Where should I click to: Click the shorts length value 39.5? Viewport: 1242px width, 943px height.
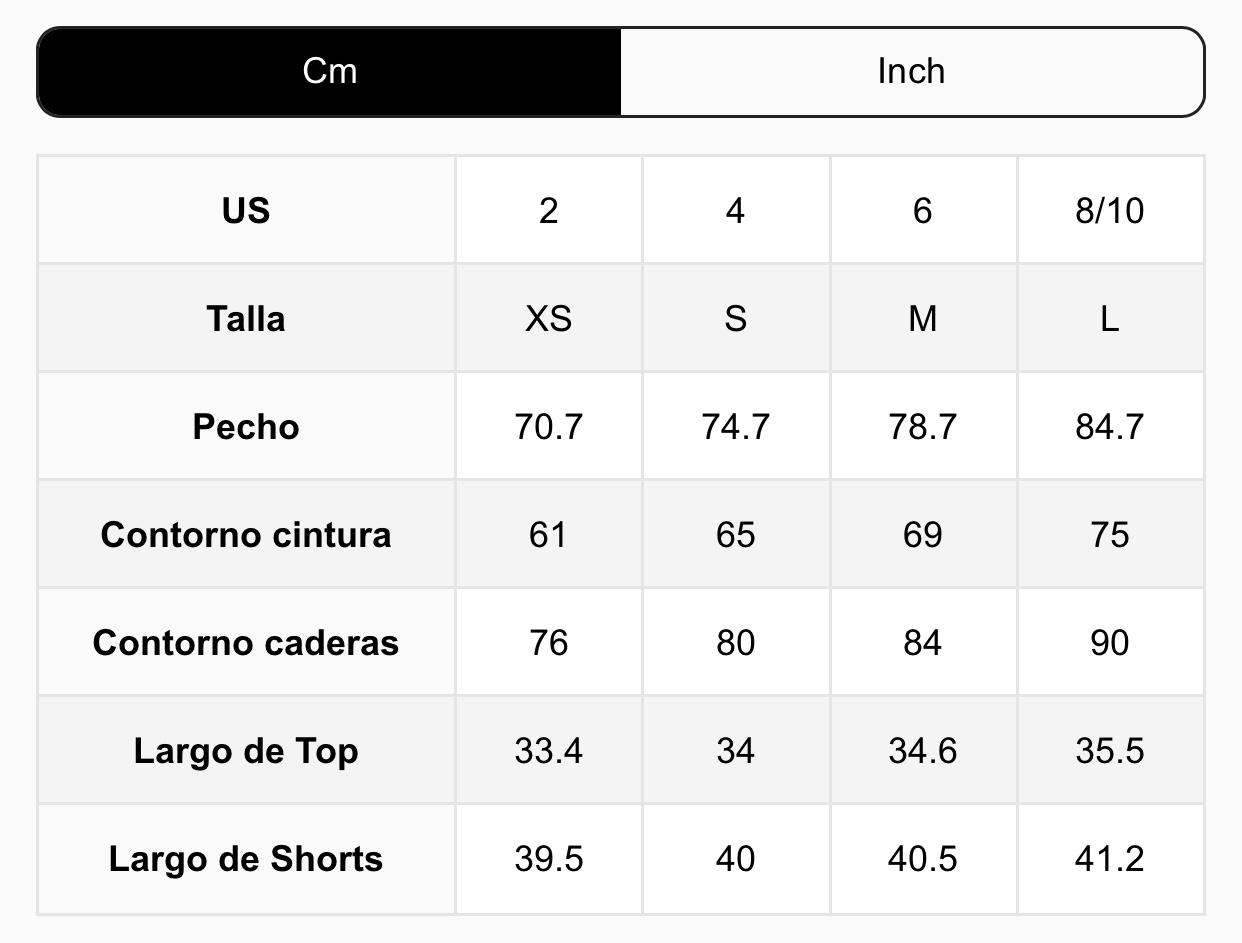tap(548, 859)
